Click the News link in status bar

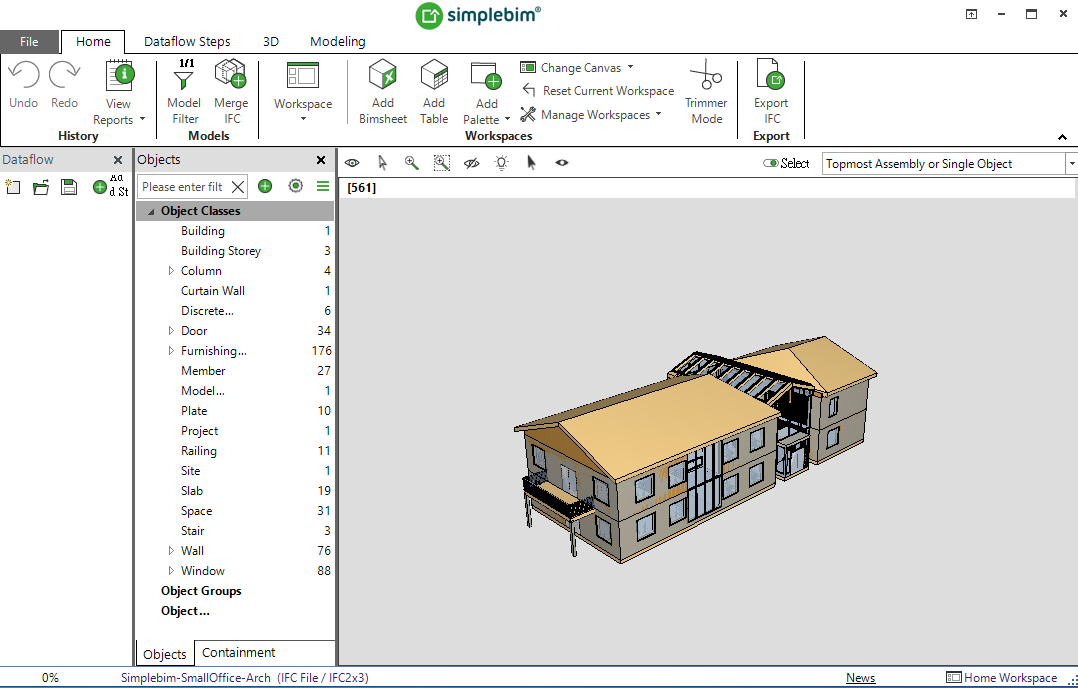pos(860,678)
